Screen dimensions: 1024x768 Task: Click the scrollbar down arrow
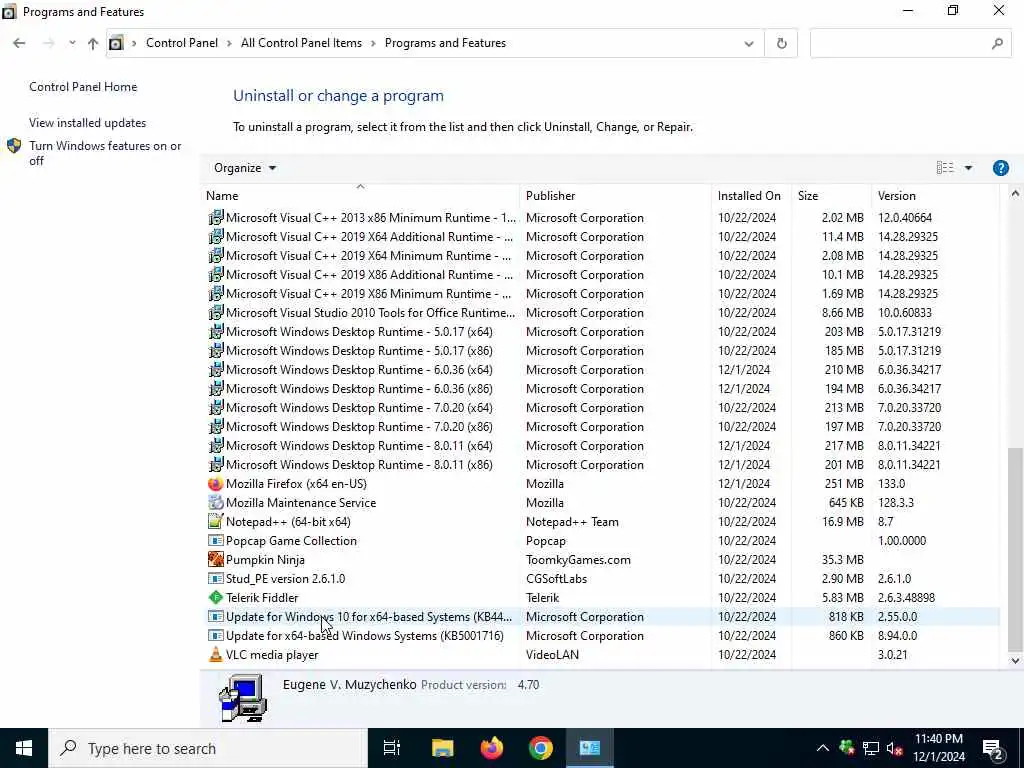(x=1015, y=660)
